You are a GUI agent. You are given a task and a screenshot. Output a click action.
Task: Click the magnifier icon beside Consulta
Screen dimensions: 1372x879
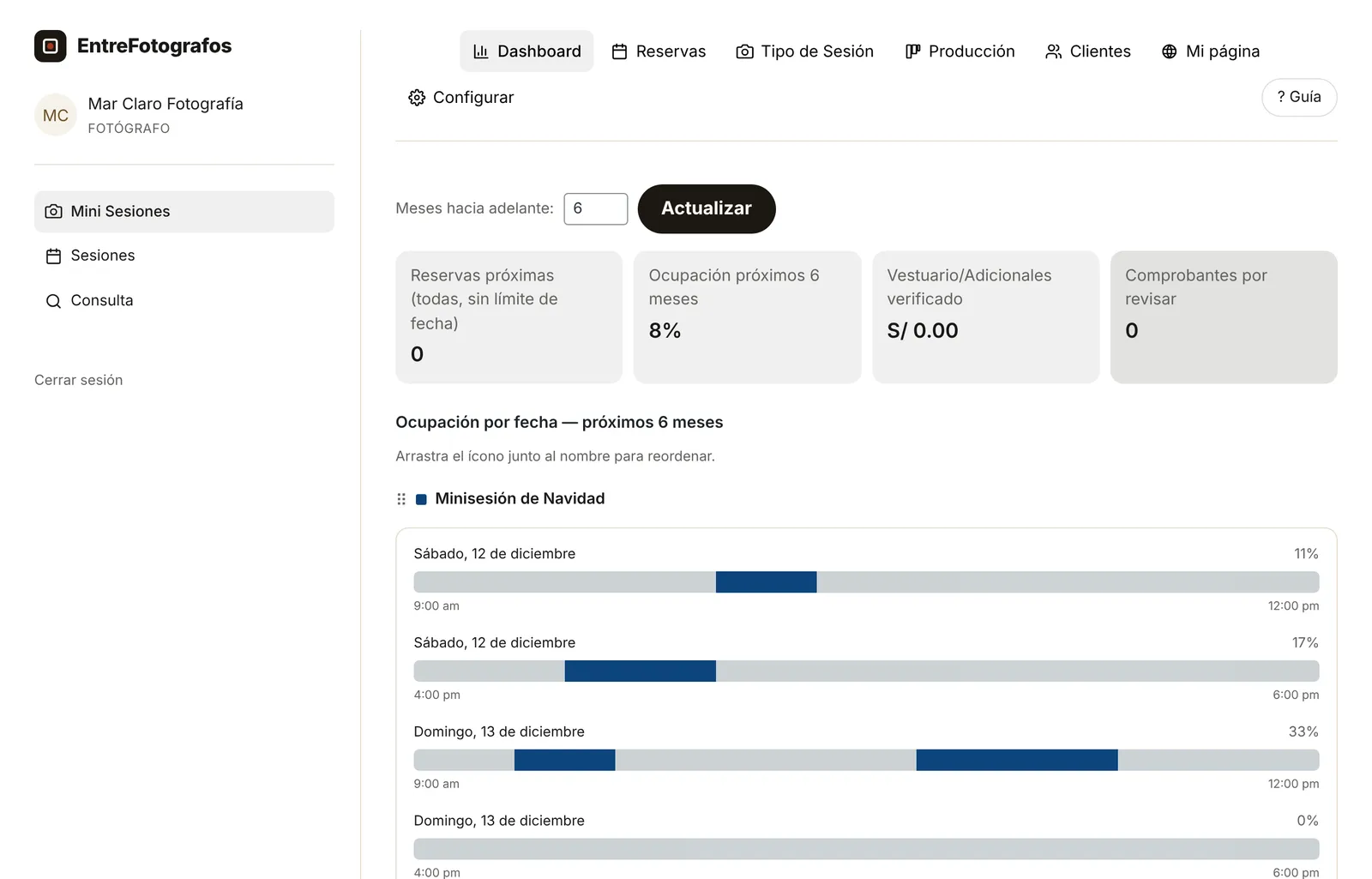tap(53, 301)
